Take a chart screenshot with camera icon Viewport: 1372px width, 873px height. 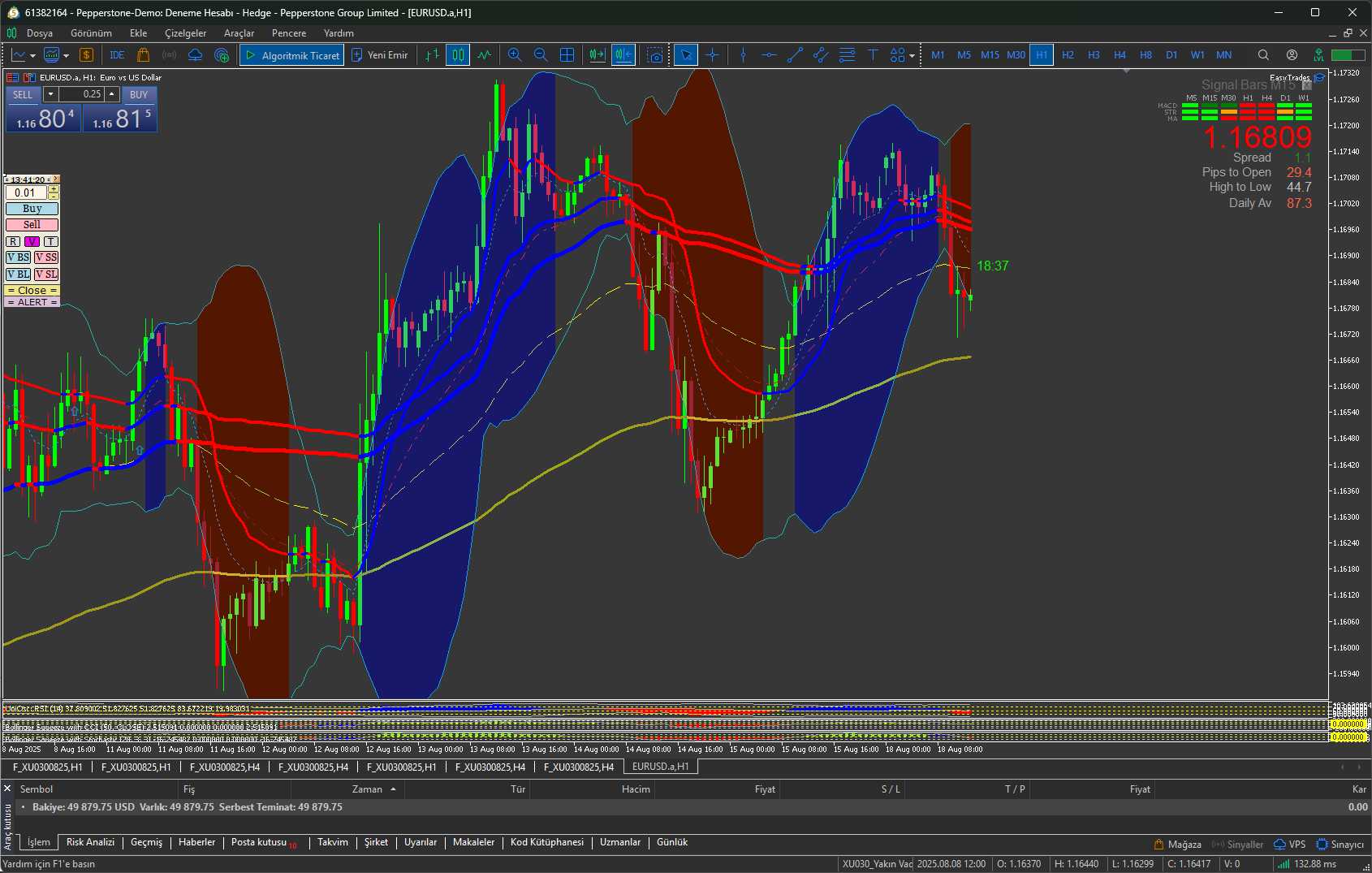[655, 55]
